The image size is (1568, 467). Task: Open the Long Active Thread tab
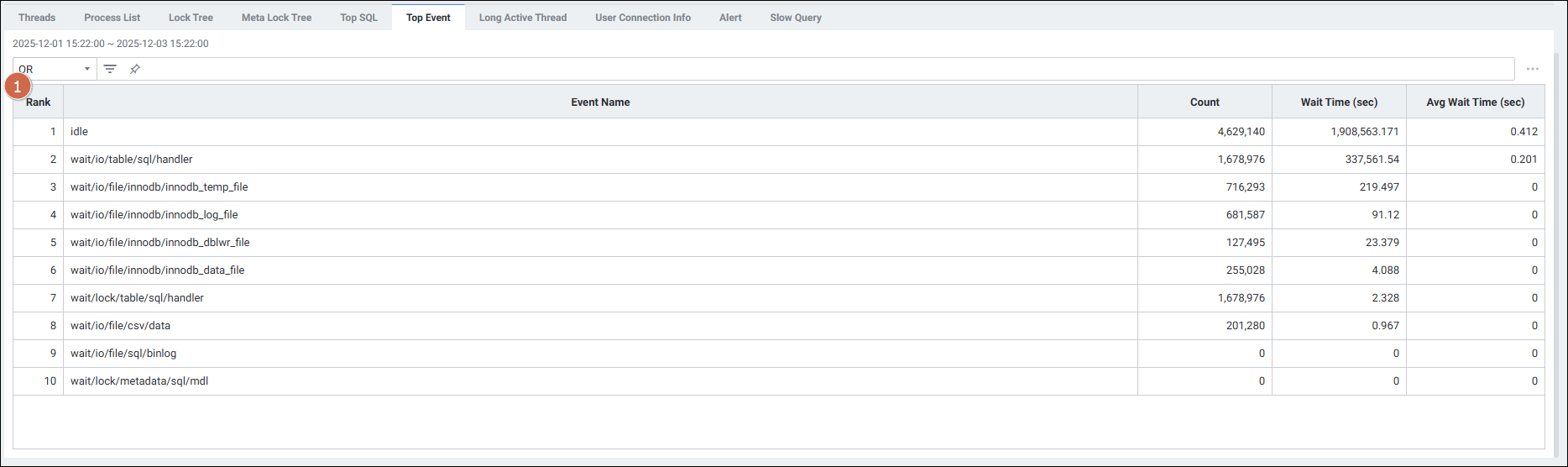coord(522,18)
